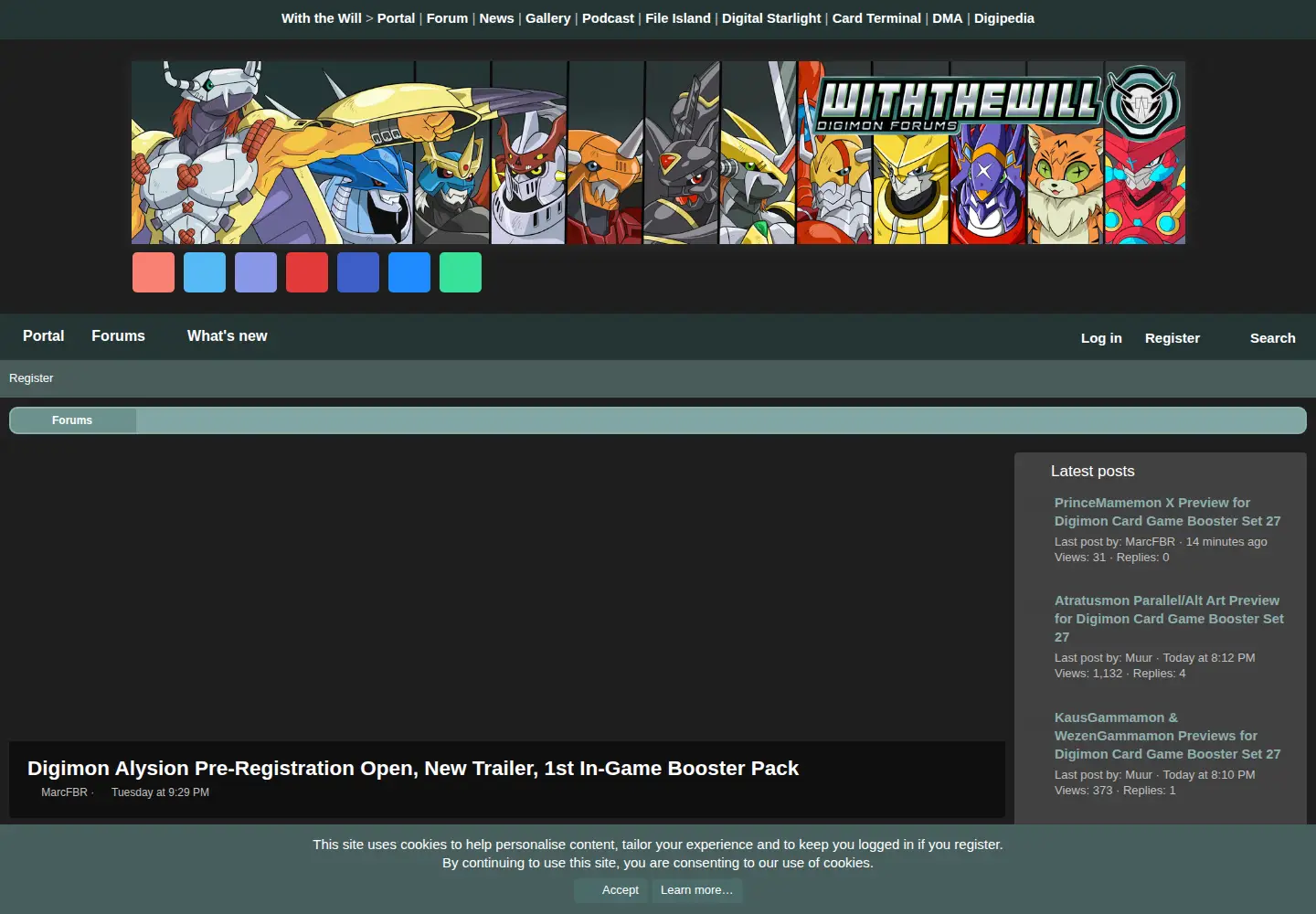Open the bright azure-blue social square button
Screen dimensions: 1316x914
pyautogui.click(x=409, y=272)
